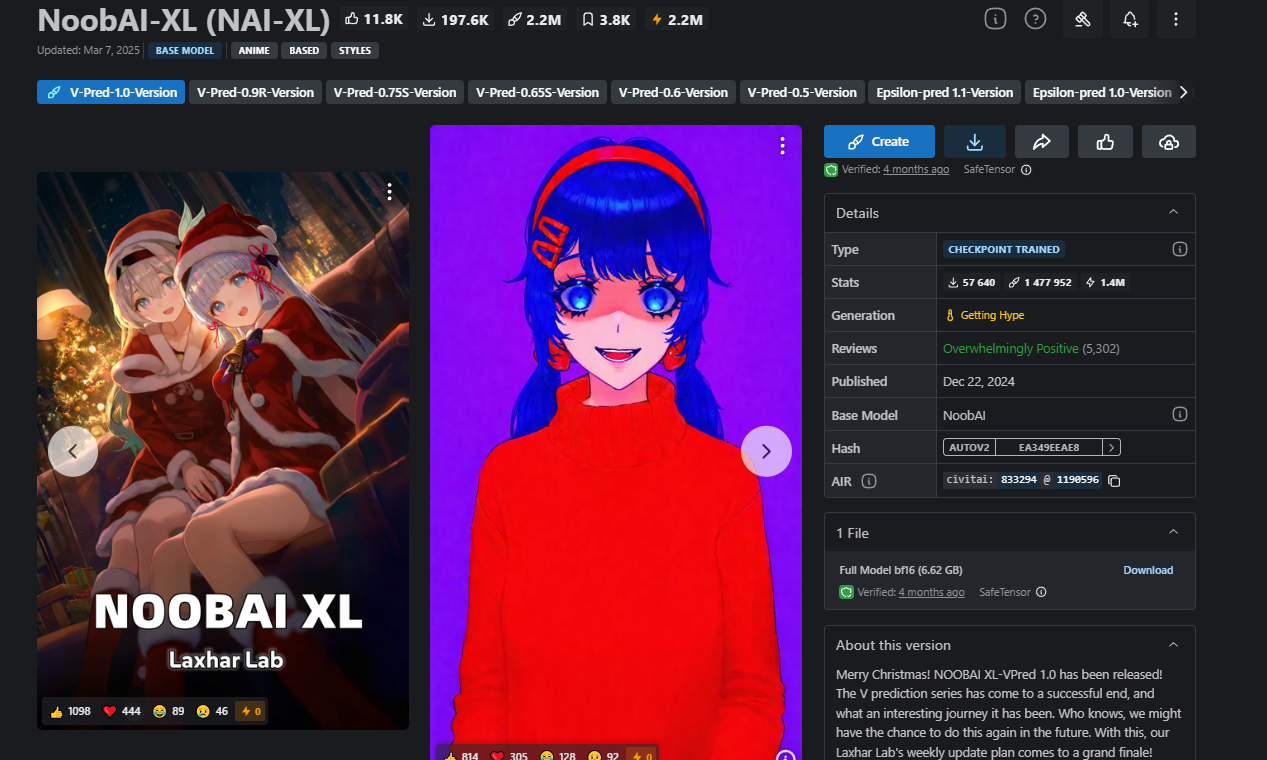Screen dimensions: 1267x760
Task: Switch to Epsilon-pred 1.1-Version tab
Action: point(944,92)
